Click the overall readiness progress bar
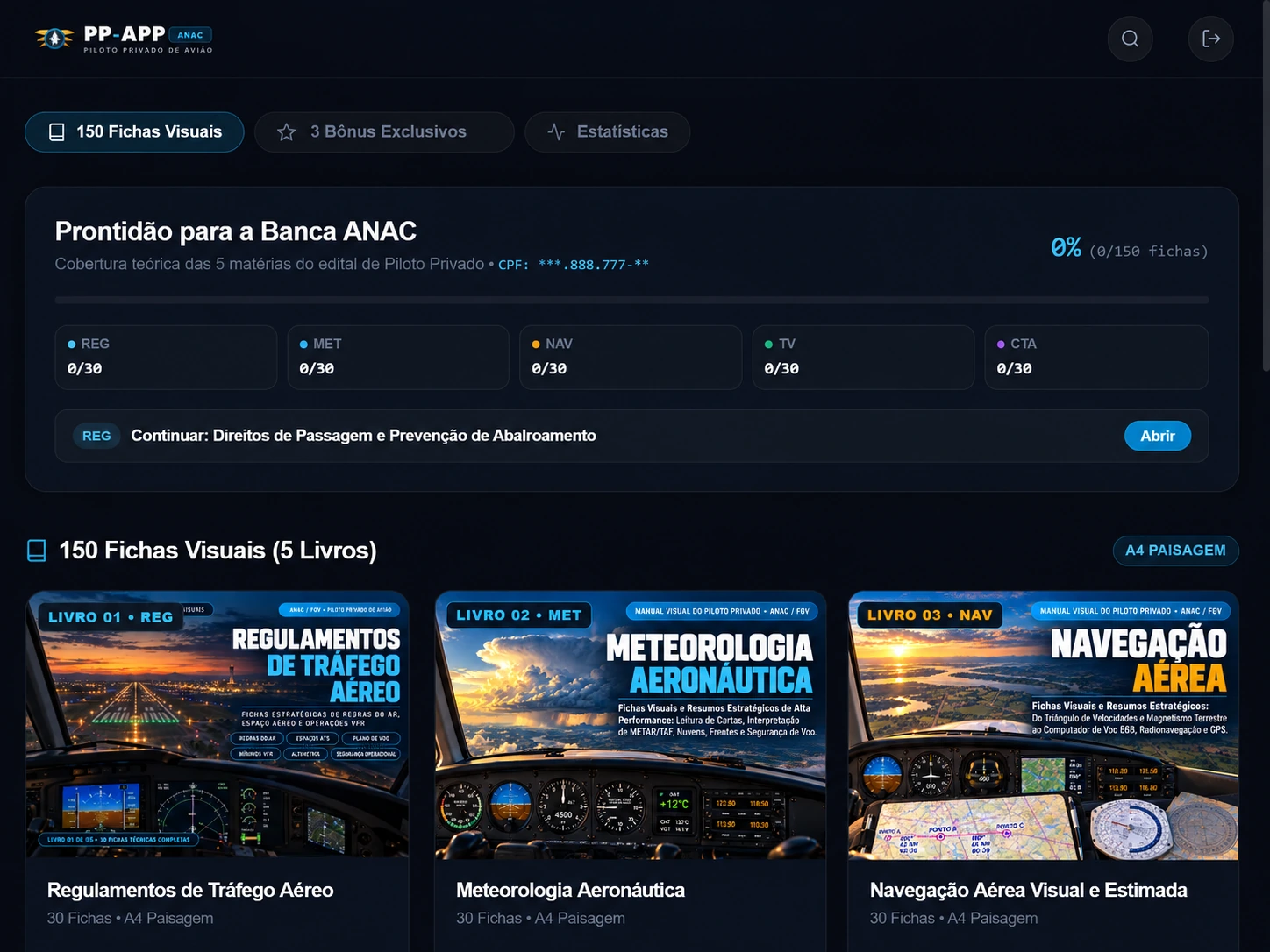This screenshot has width=1270, height=952. 631,300
